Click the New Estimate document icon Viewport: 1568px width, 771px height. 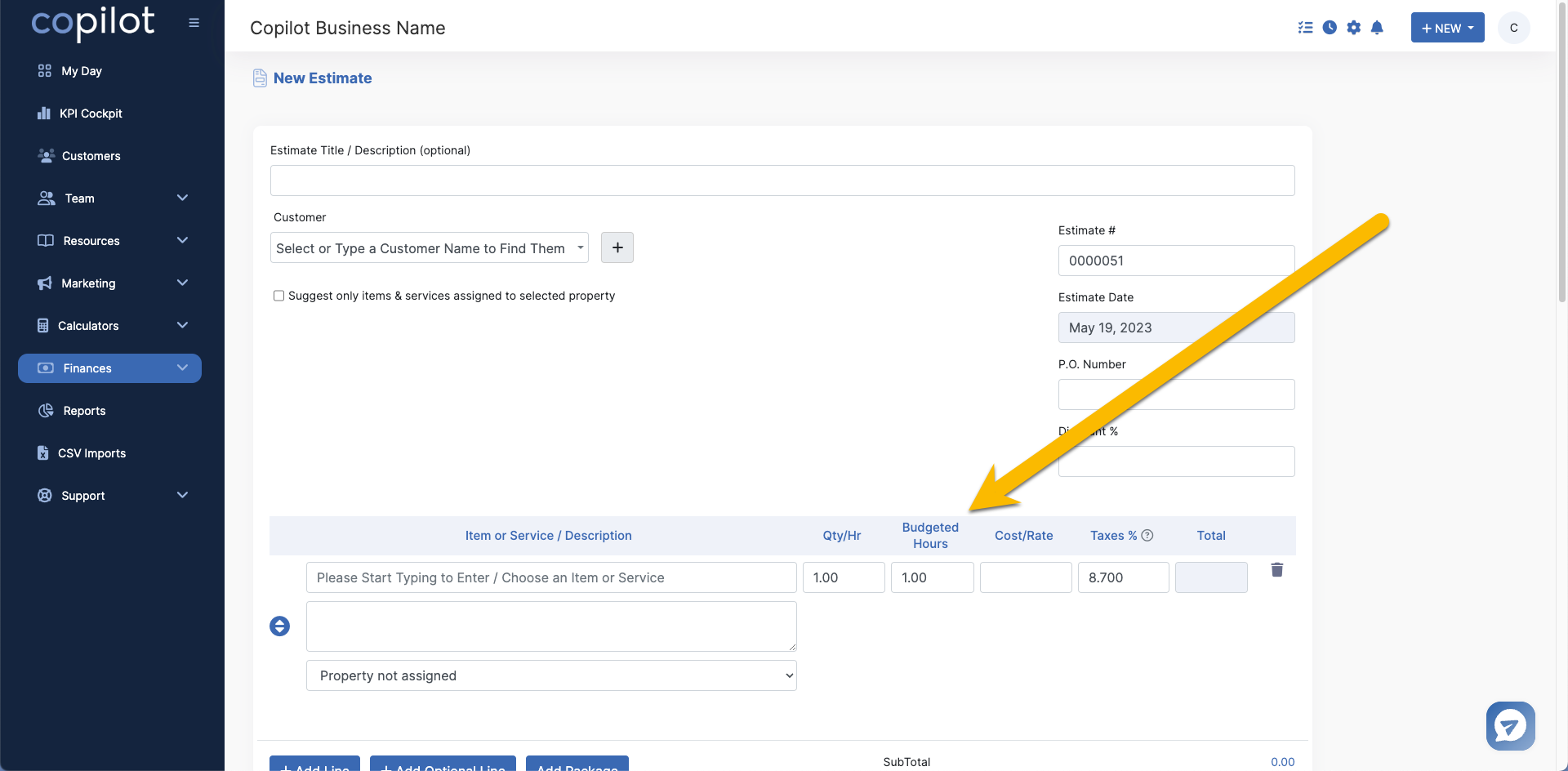click(260, 78)
